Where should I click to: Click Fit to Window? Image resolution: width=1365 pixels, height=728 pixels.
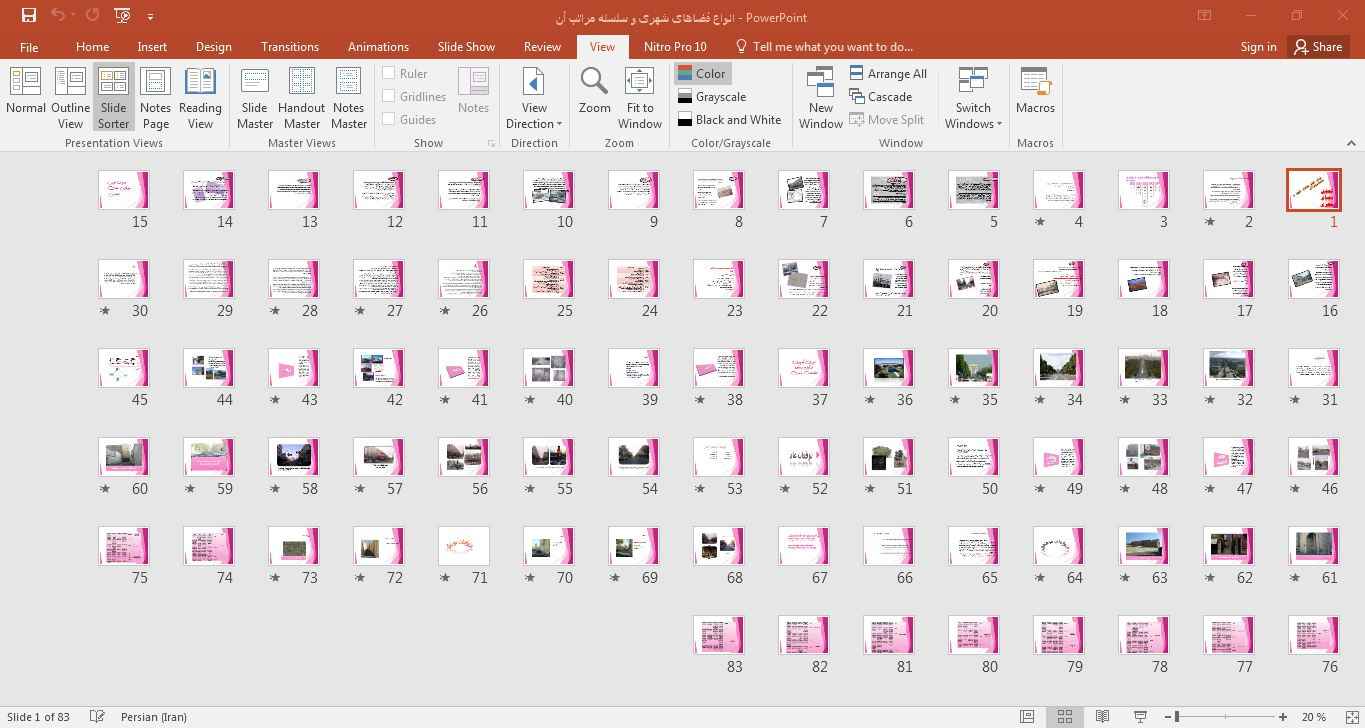[x=639, y=96]
